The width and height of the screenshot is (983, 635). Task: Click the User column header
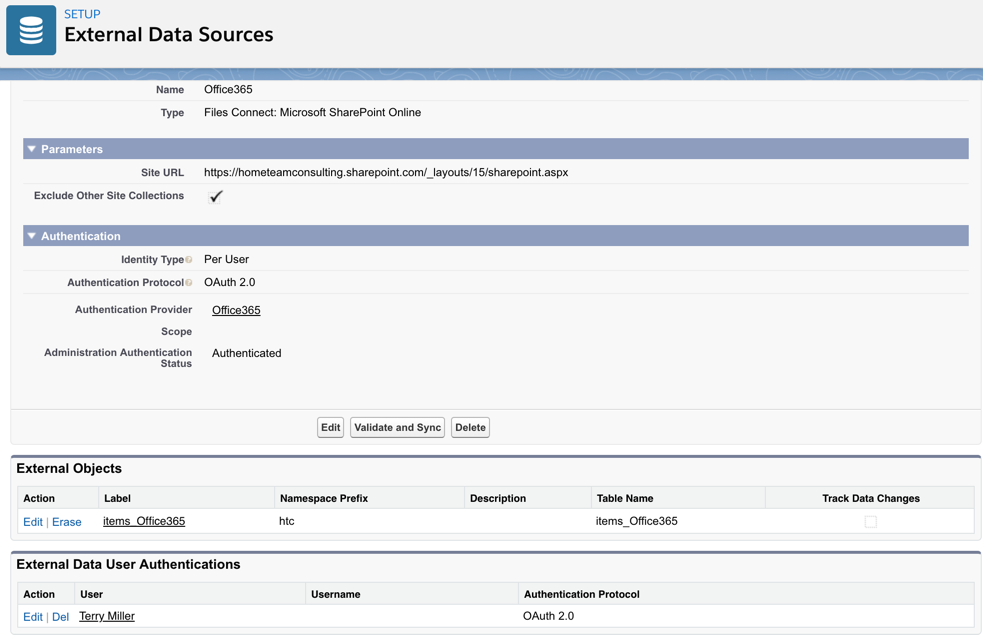(x=92, y=594)
